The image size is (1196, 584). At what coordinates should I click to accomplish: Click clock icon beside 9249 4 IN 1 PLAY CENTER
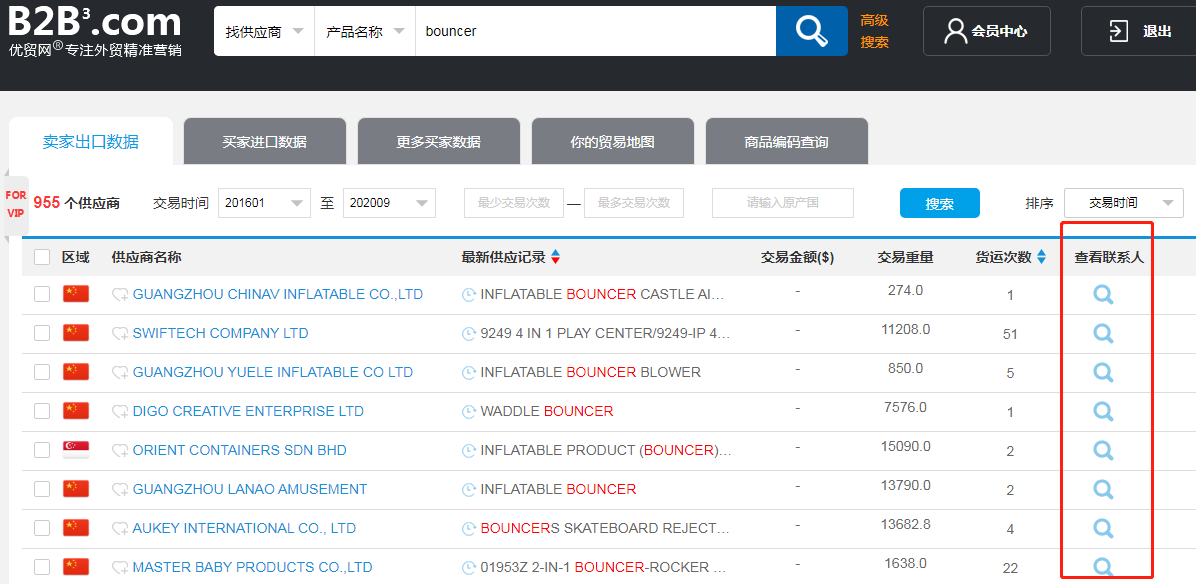click(469, 334)
